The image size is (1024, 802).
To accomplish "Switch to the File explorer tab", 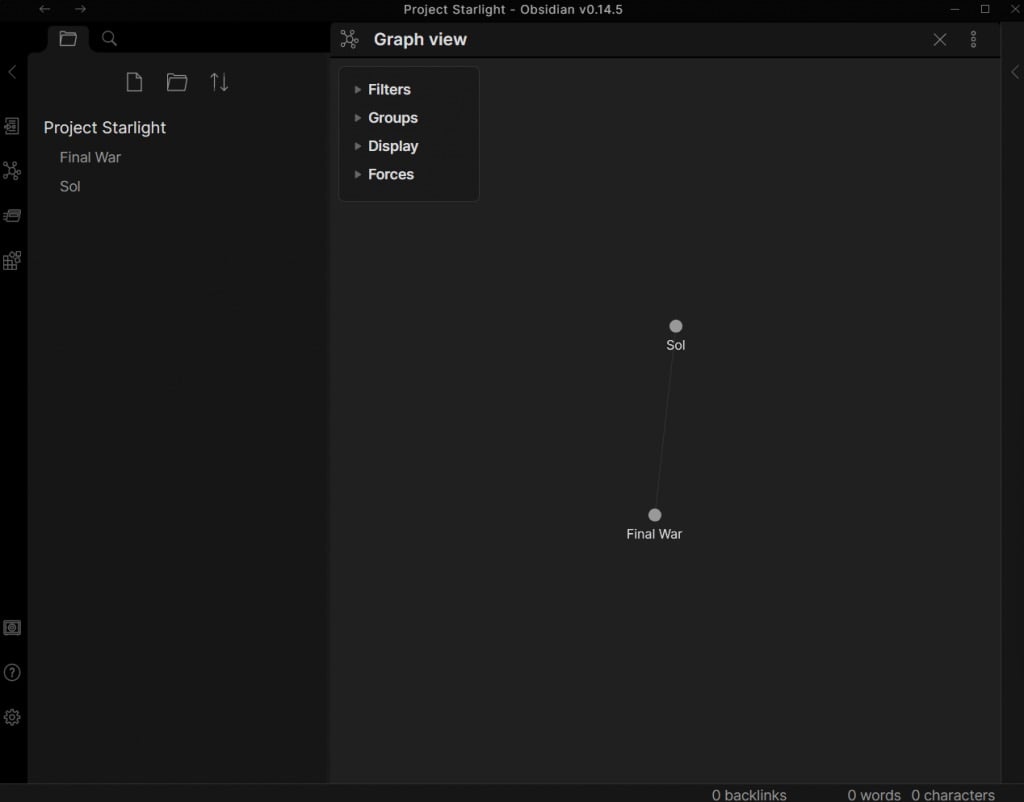I will pyautogui.click(x=68, y=39).
